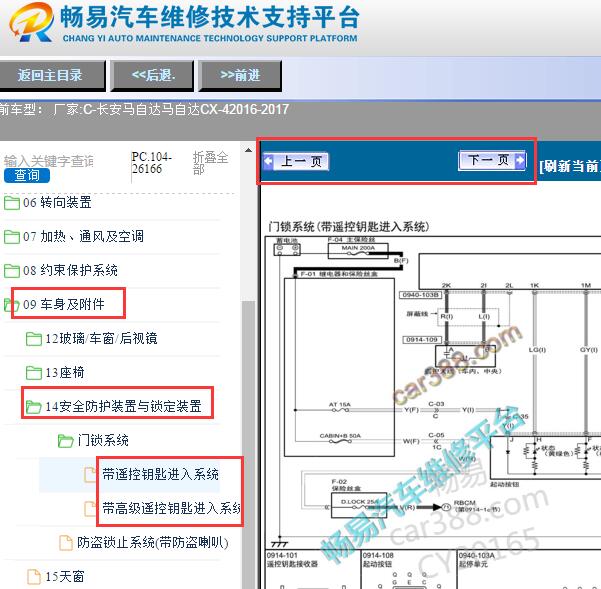Click the D.LOCK 25A fuse in diagram
The height and width of the screenshot is (589, 601).
359,505
